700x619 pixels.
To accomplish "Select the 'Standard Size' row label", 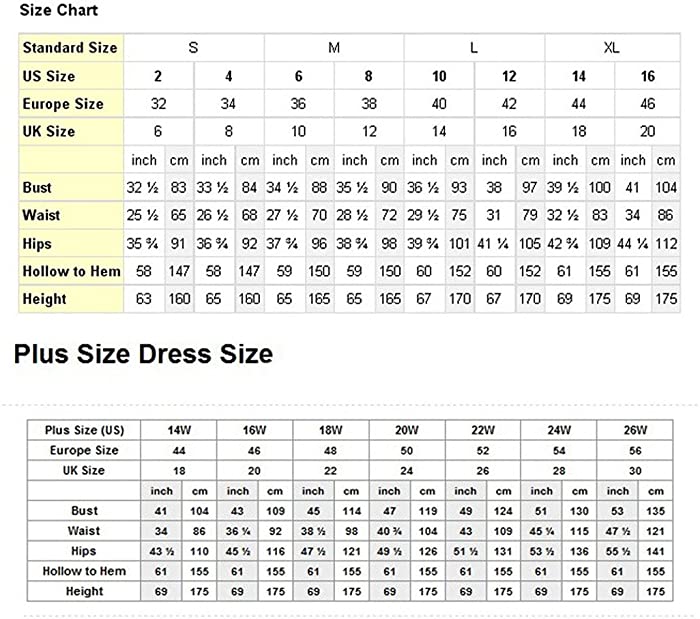I will tap(70, 48).
